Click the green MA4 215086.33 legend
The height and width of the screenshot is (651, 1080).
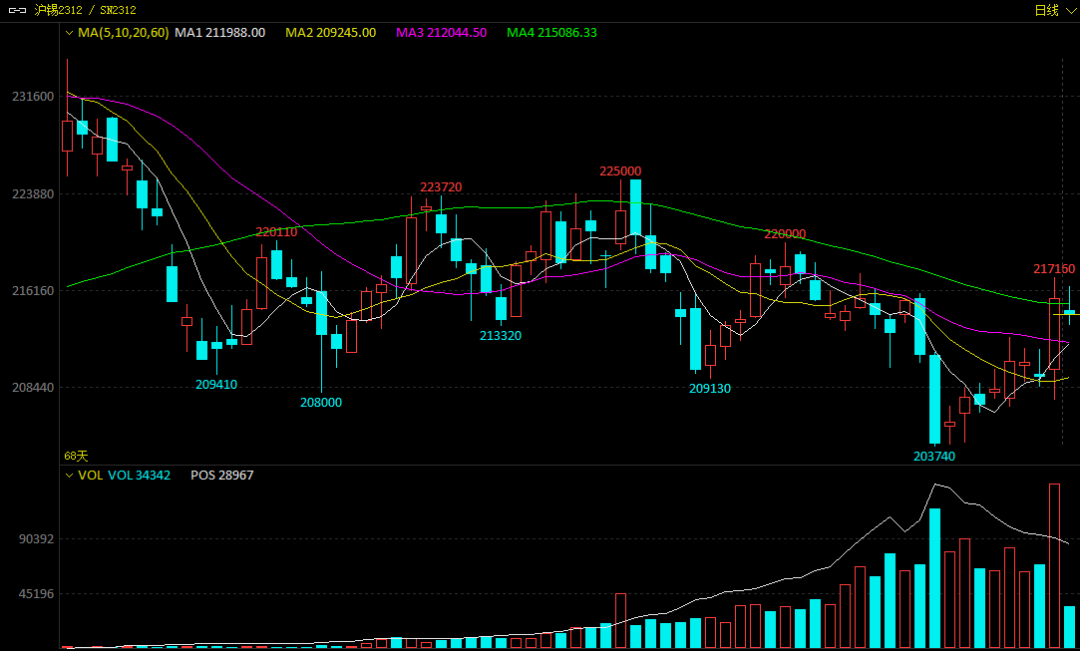(x=552, y=32)
